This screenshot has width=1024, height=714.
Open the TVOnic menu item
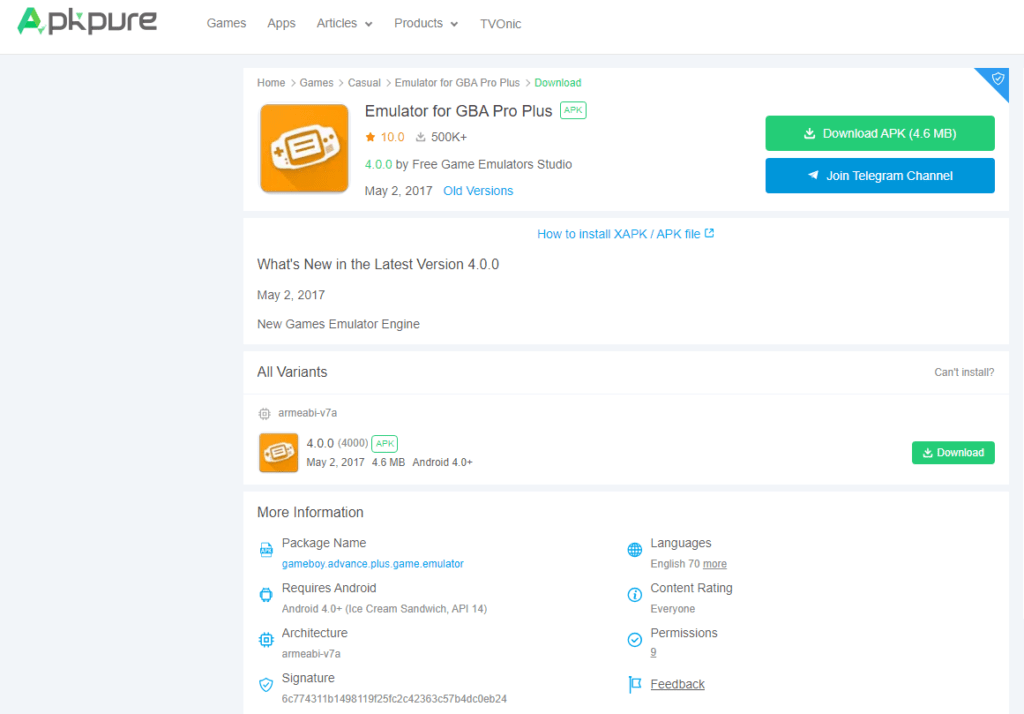tap(500, 24)
